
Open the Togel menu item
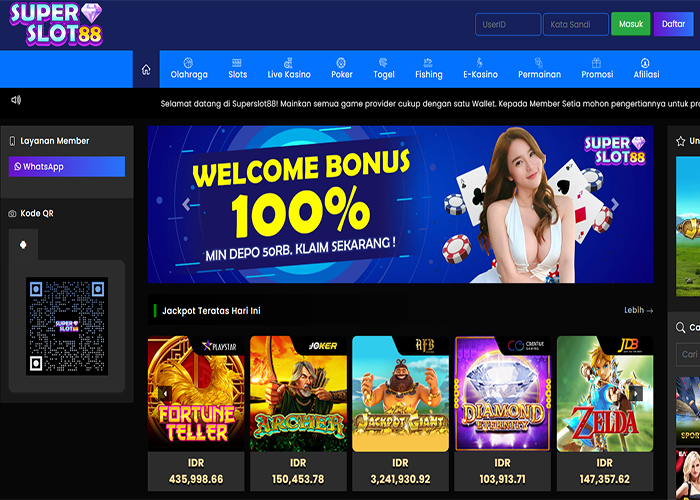tap(383, 69)
